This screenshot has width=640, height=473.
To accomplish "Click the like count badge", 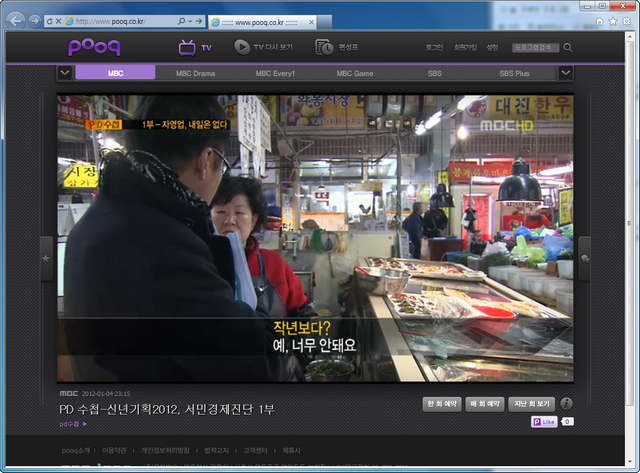I will pos(567,422).
